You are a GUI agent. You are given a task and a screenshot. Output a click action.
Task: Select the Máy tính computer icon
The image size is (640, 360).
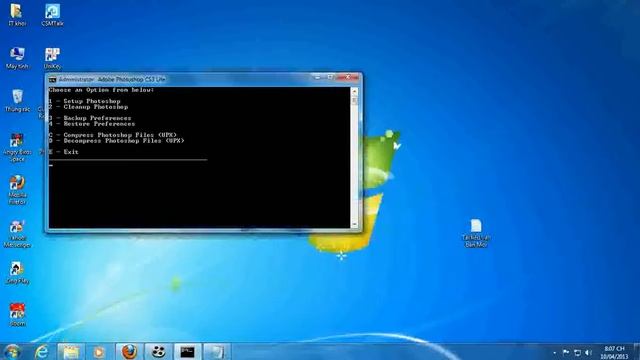tap(17, 58)
